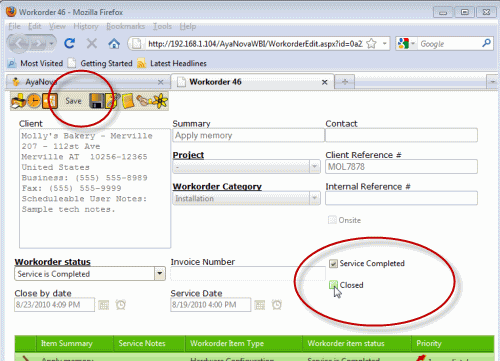Go to the browser Home page icon
The width and height of the screenshot is (500, 361).
point(114,43)
